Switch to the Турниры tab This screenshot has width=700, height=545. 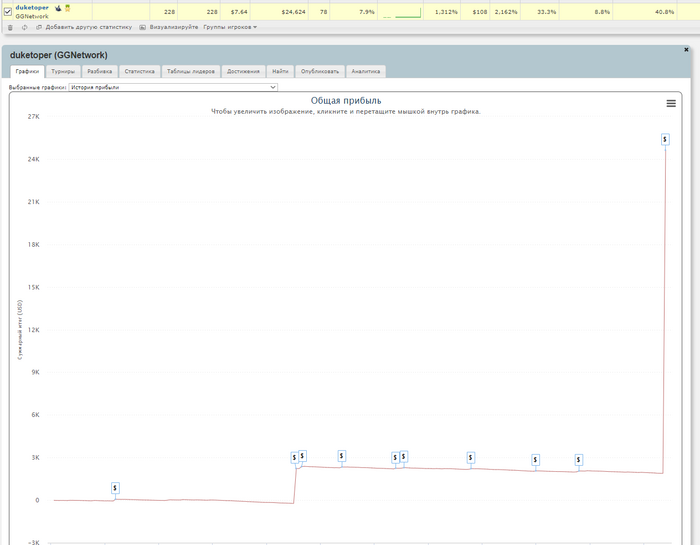tap(63, 71)
